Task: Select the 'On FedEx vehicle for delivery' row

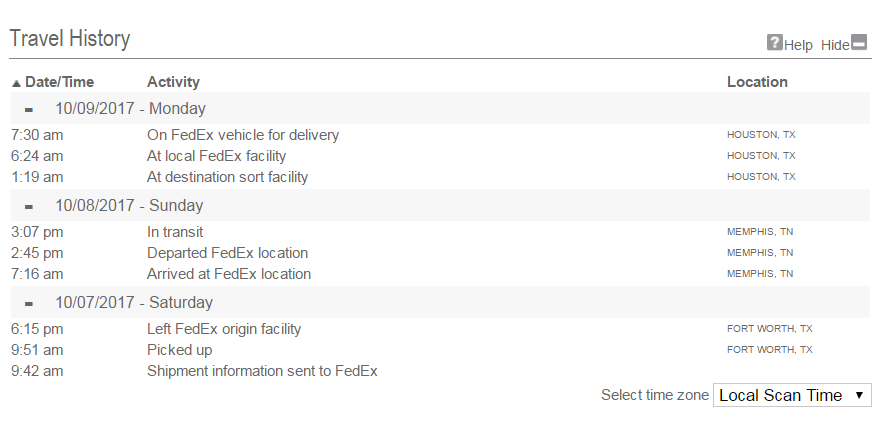Action: point(243,135)
